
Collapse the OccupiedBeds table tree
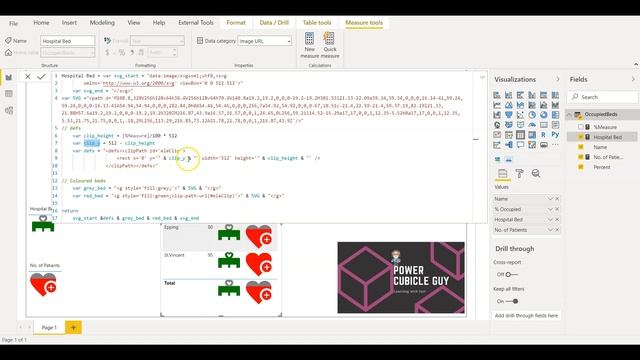[569, 115]
